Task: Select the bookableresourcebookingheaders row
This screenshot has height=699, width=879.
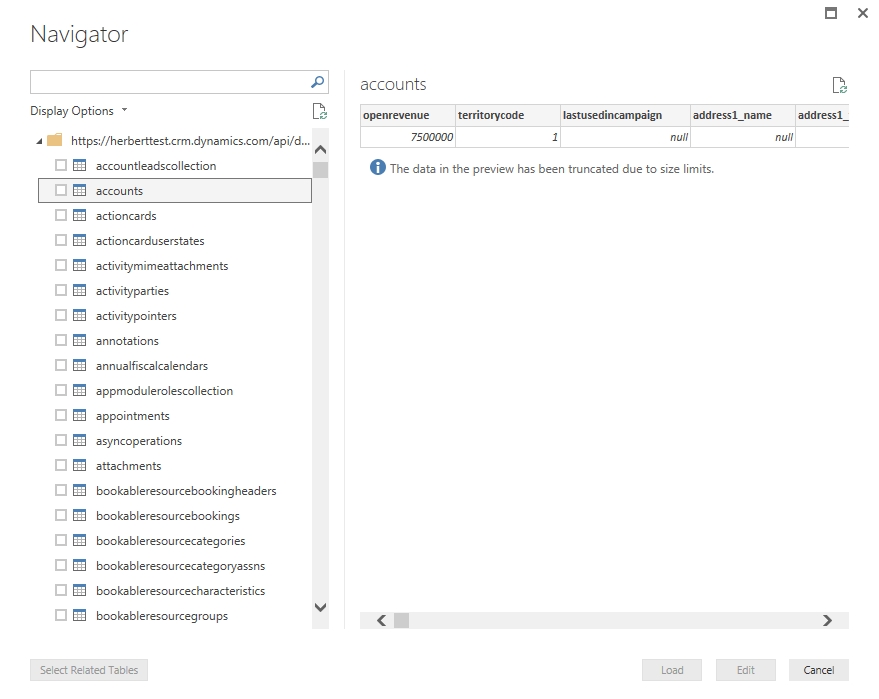Action: [175, 490]
